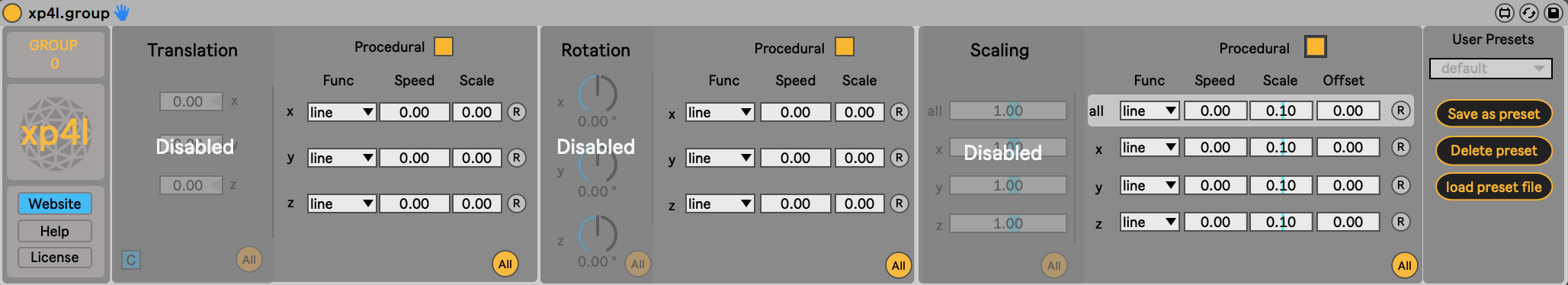
Task: Click the device save disk icon
Action: click(1553, 13)
